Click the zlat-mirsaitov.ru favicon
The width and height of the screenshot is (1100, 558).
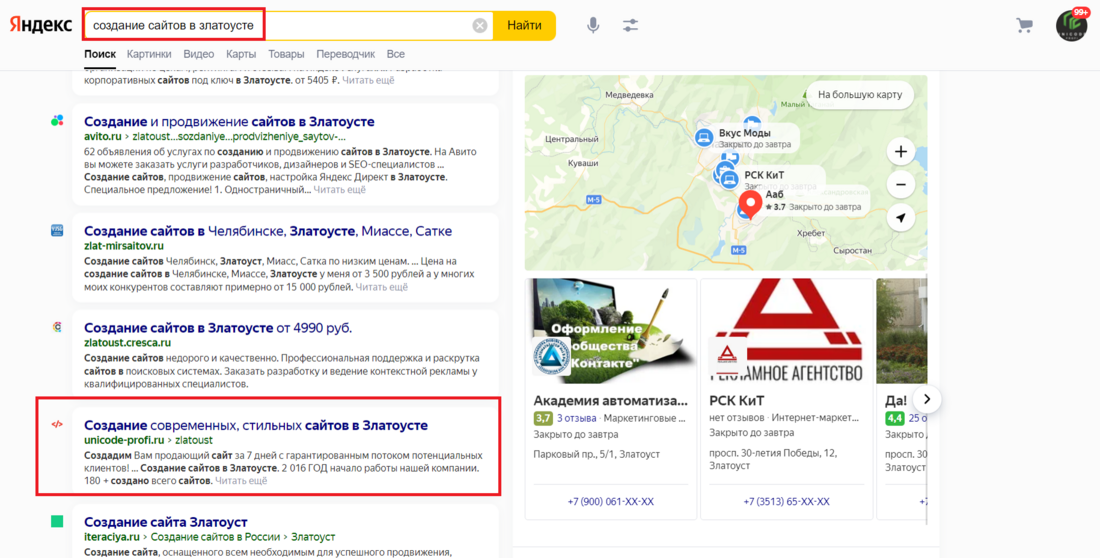(x=57, y=230)
